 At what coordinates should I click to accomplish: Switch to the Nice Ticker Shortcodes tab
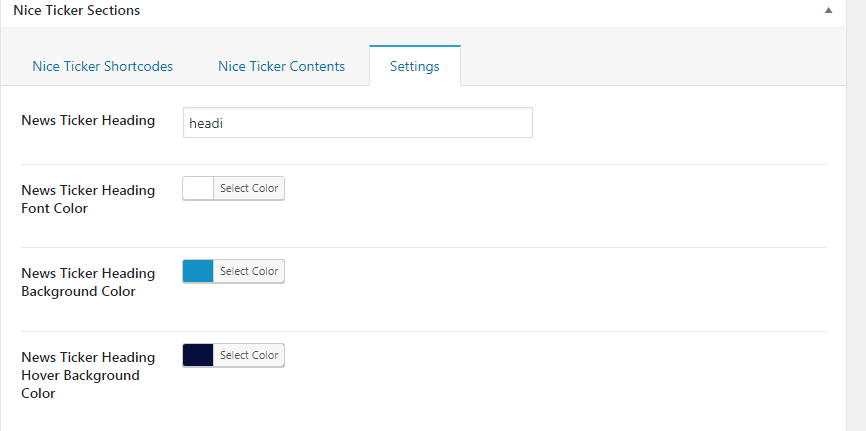pos(102,66)
